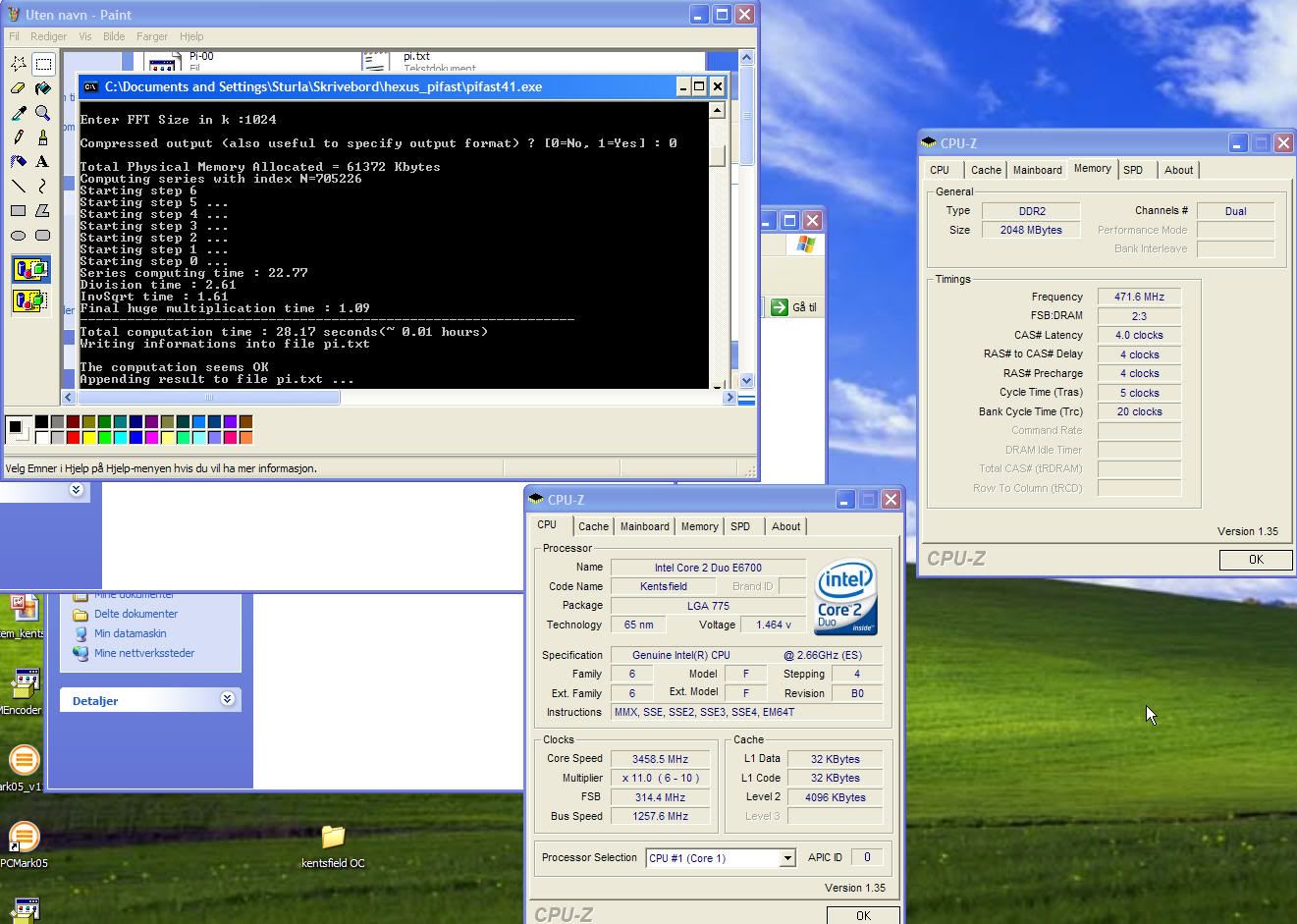Open the Min datamaskin link
The width and height of the screenshot is (1297, 924).
(130, 633)
